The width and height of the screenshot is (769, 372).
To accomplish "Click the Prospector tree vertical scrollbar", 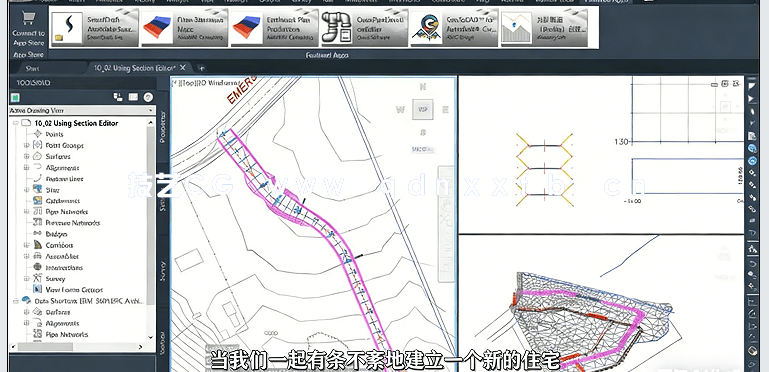I will tap(151, 216).
